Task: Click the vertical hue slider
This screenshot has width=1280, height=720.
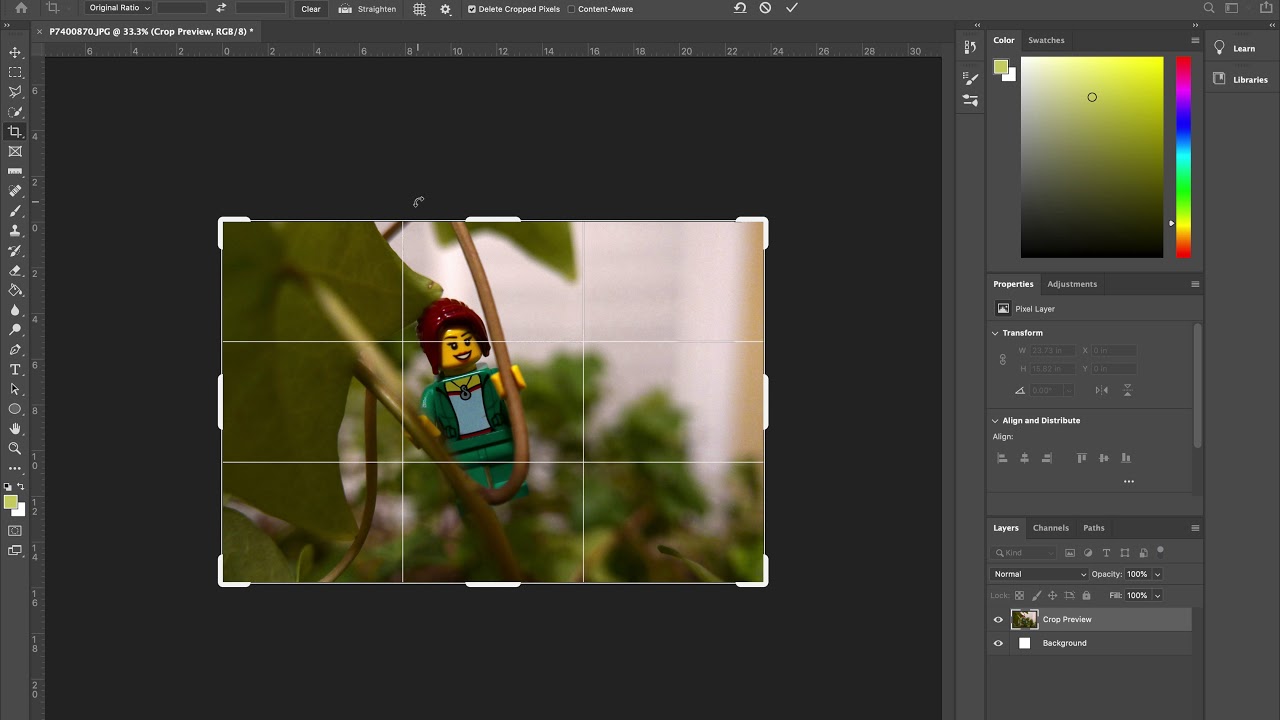Action: [1183, 157]
